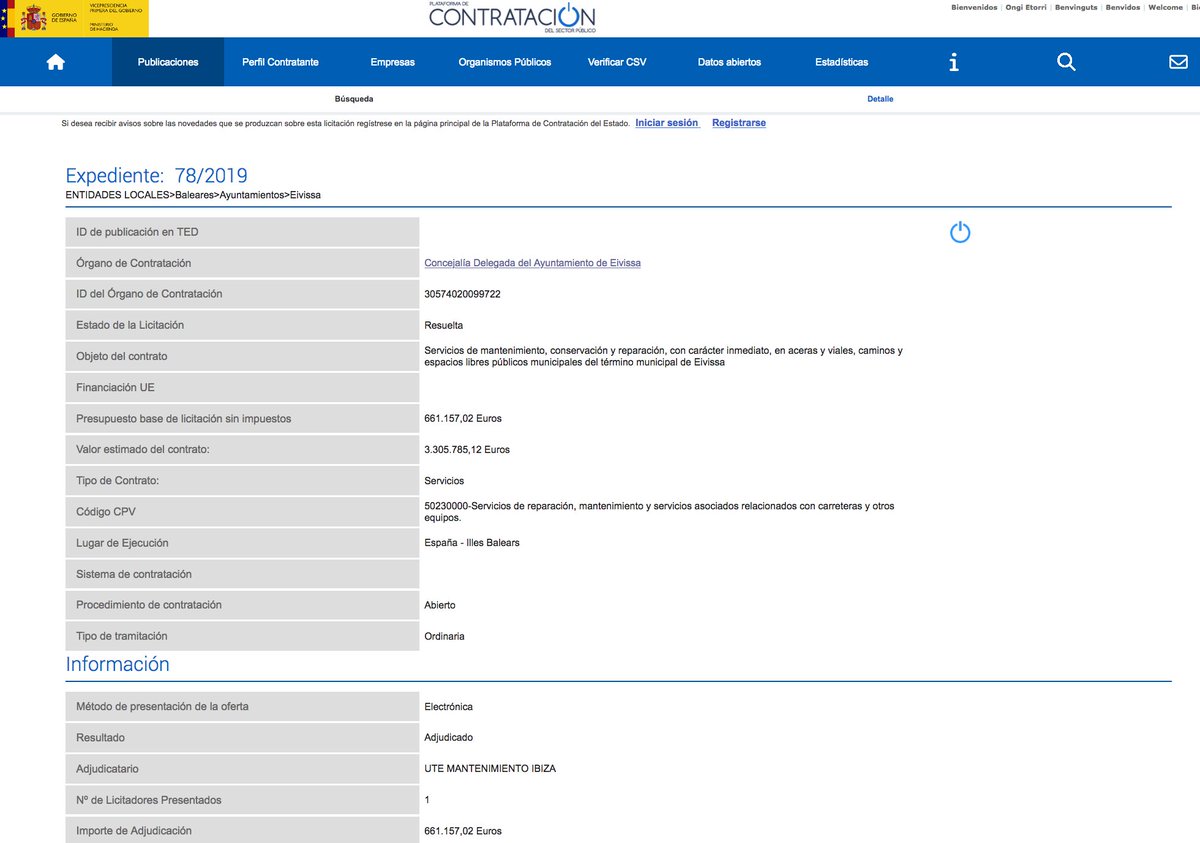The height and width of the screenshot is (843, 1200).
Task: Click UTE MANTENIMIENTO IBIZA adjudicatario
Action: tap(490, 768)
